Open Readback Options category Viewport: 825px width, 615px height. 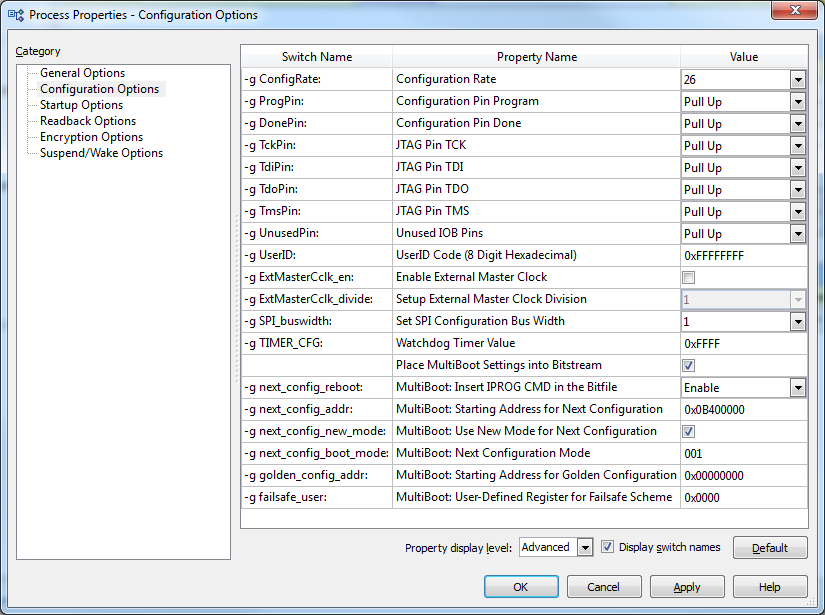[88, 120]
